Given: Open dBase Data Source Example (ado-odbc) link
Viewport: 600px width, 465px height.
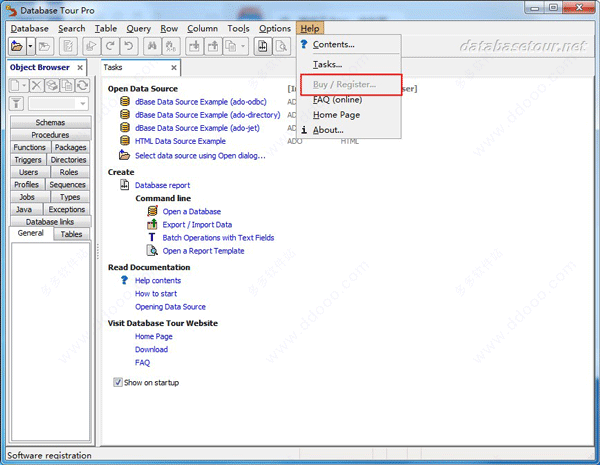Looking at the screenshot, I should point(201,102).
